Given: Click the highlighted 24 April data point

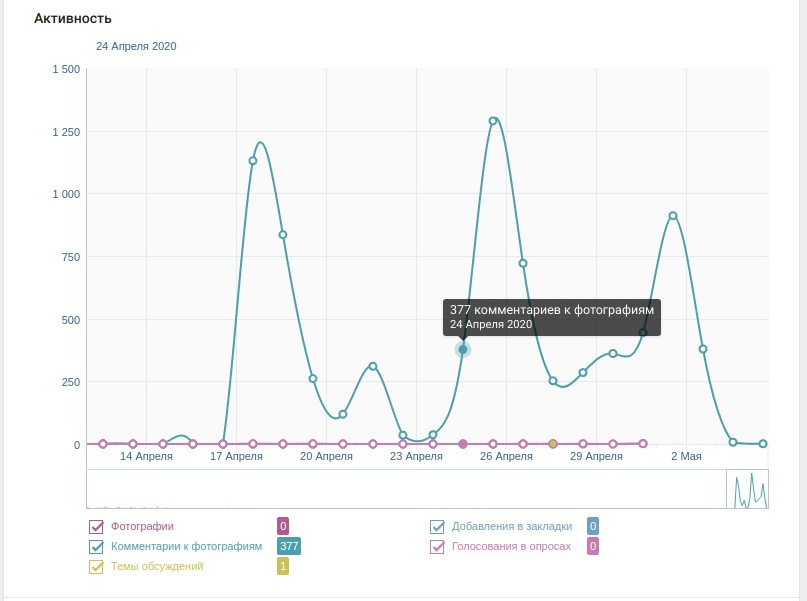Looking at the screenshot, I should tap(463, 349).
